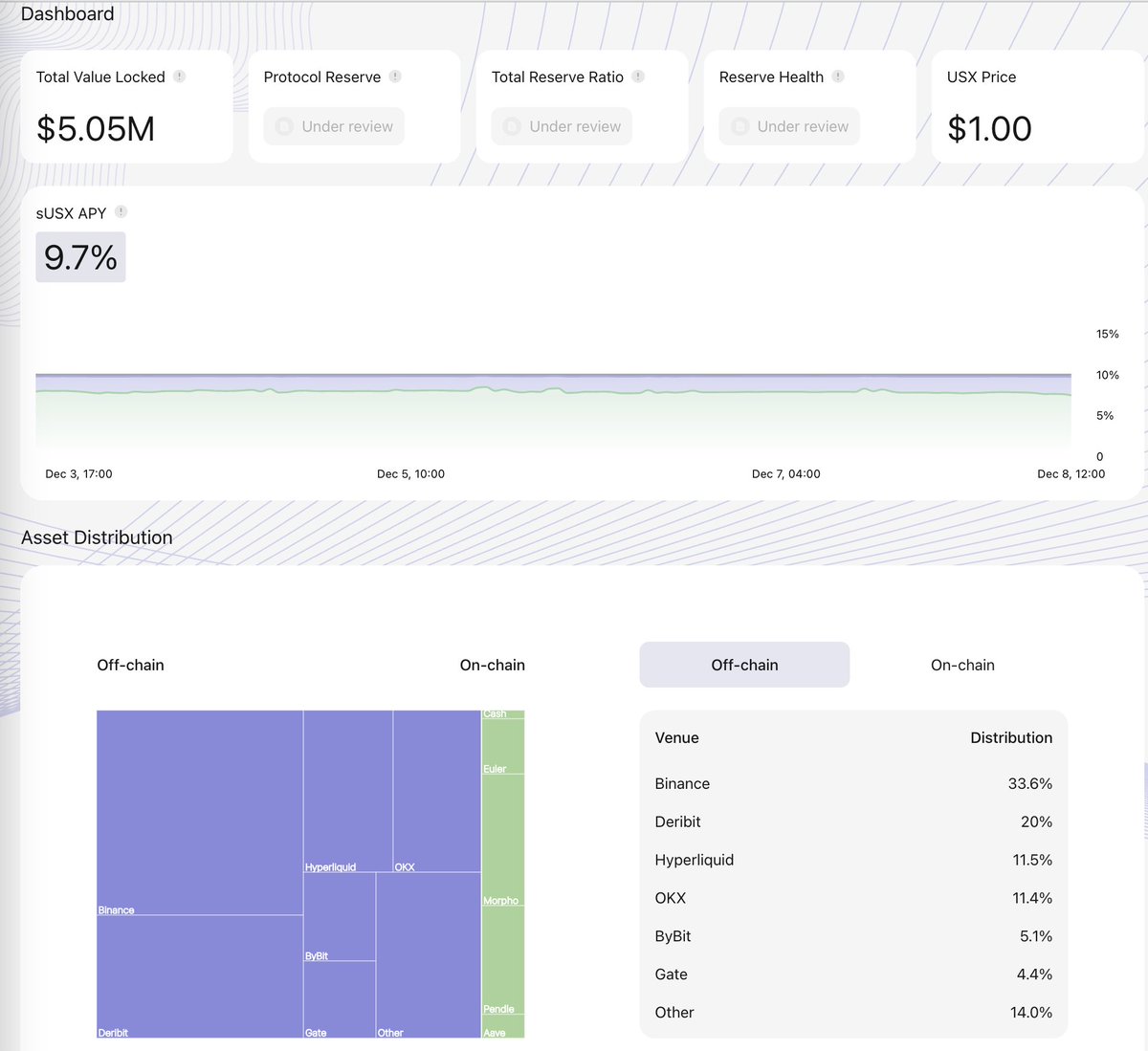Select the Gate block in the treemap

340,999
